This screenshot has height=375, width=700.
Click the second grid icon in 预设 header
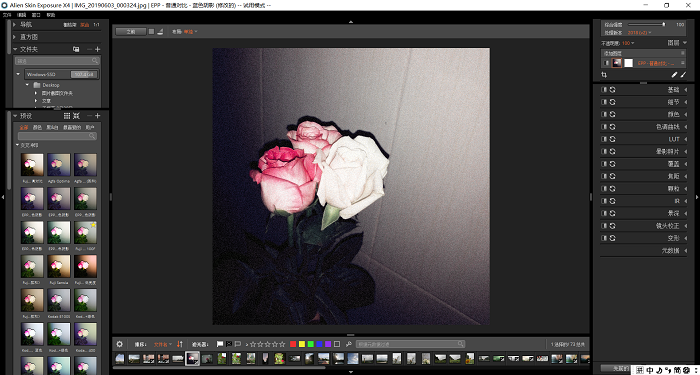coord(76,116)
